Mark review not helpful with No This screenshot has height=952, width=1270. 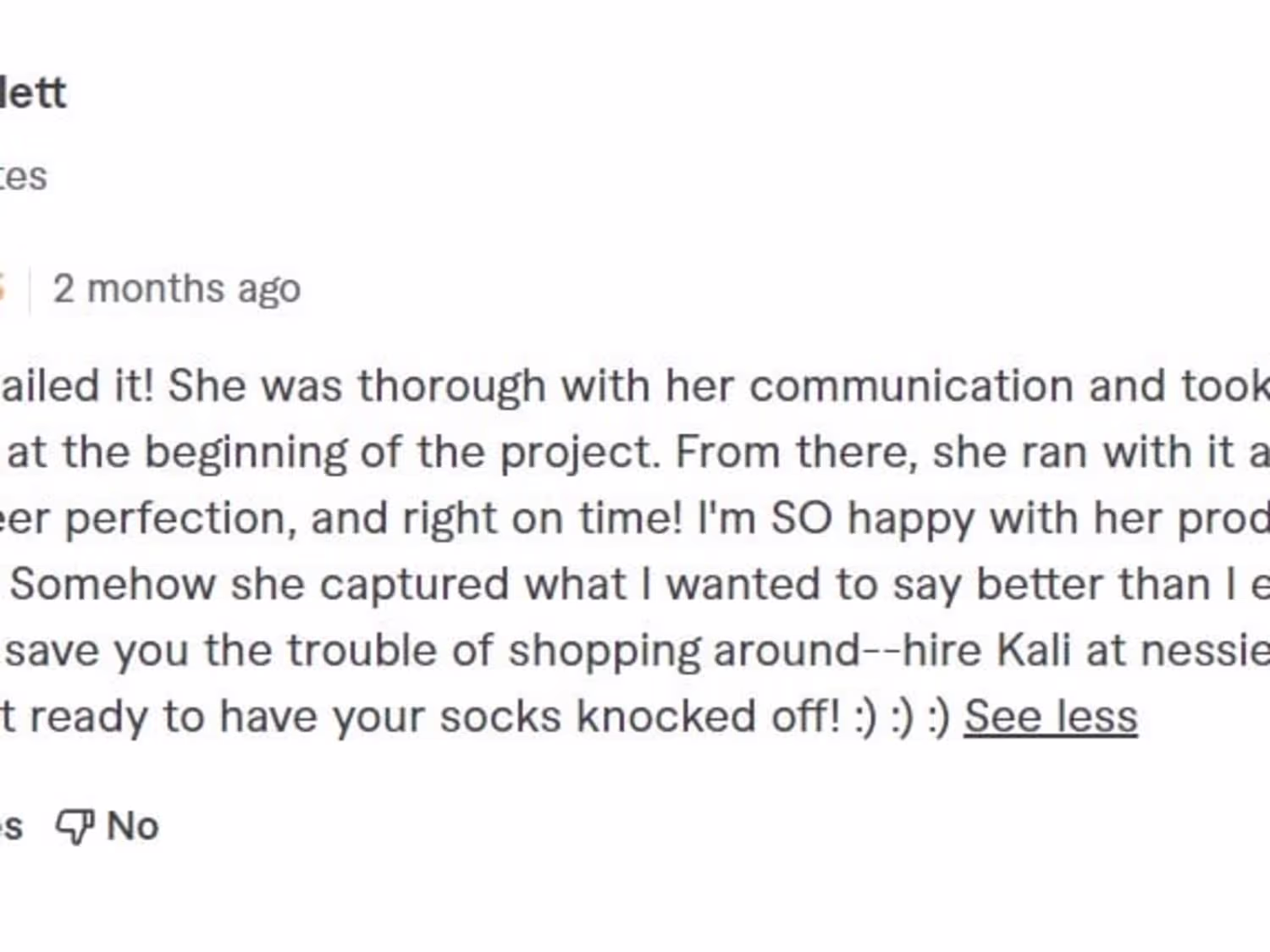(x=132, y=827)
